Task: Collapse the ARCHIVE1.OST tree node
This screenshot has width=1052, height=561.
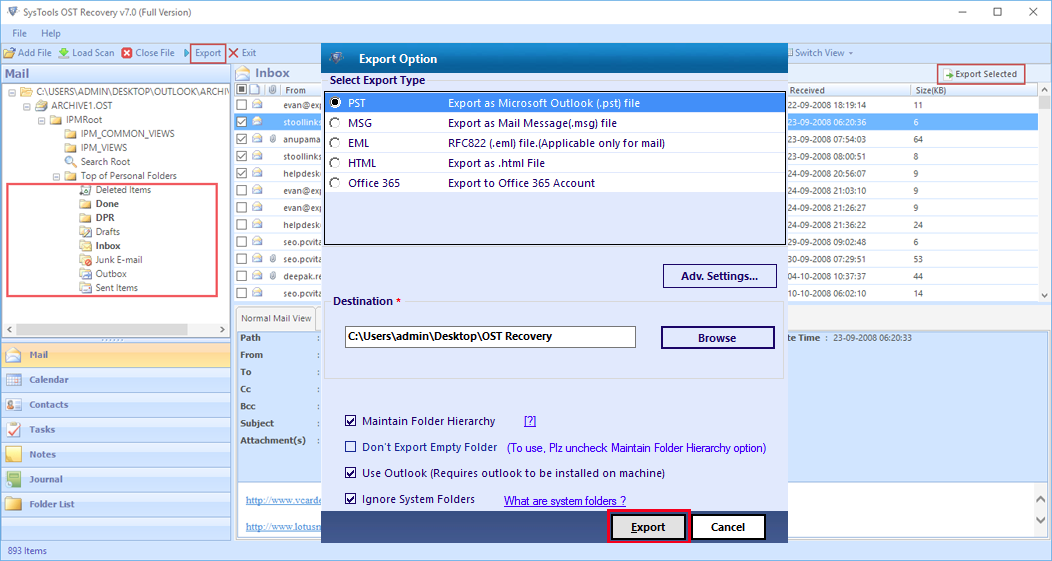Action: [x=27, y=105]
